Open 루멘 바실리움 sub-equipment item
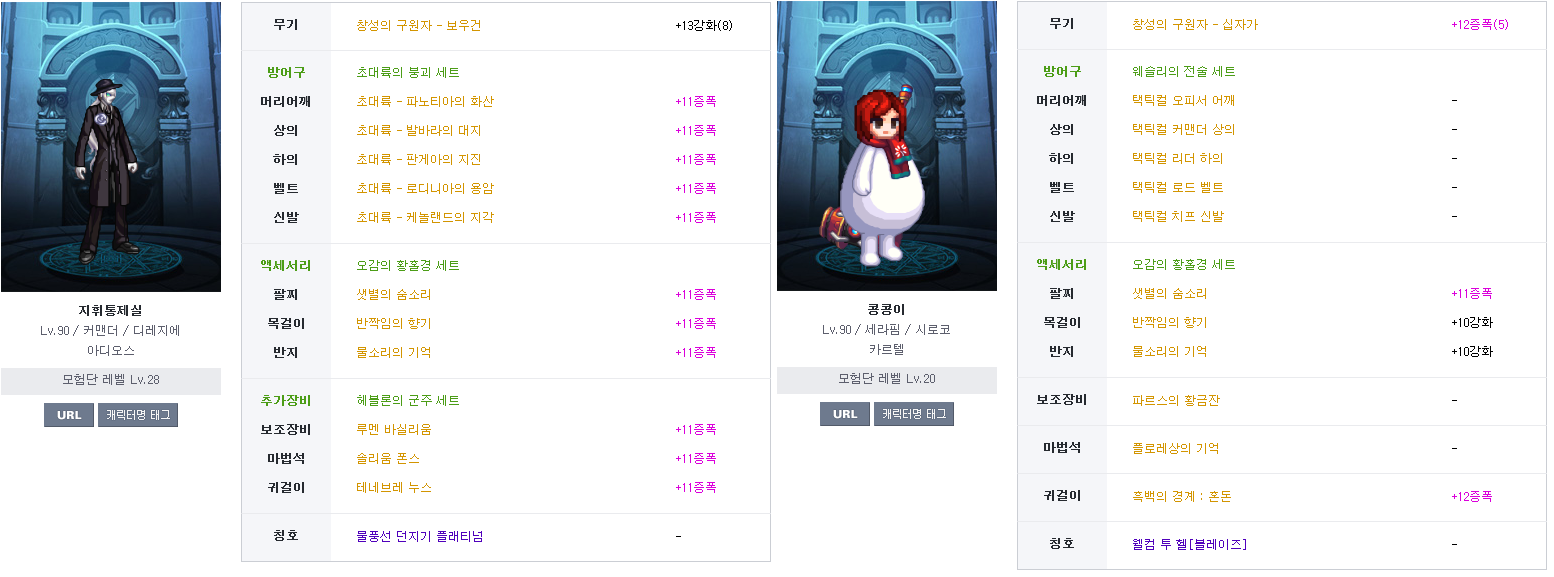Image resolution: width=1554 pixels, height=577 pixels. point(394,429)
